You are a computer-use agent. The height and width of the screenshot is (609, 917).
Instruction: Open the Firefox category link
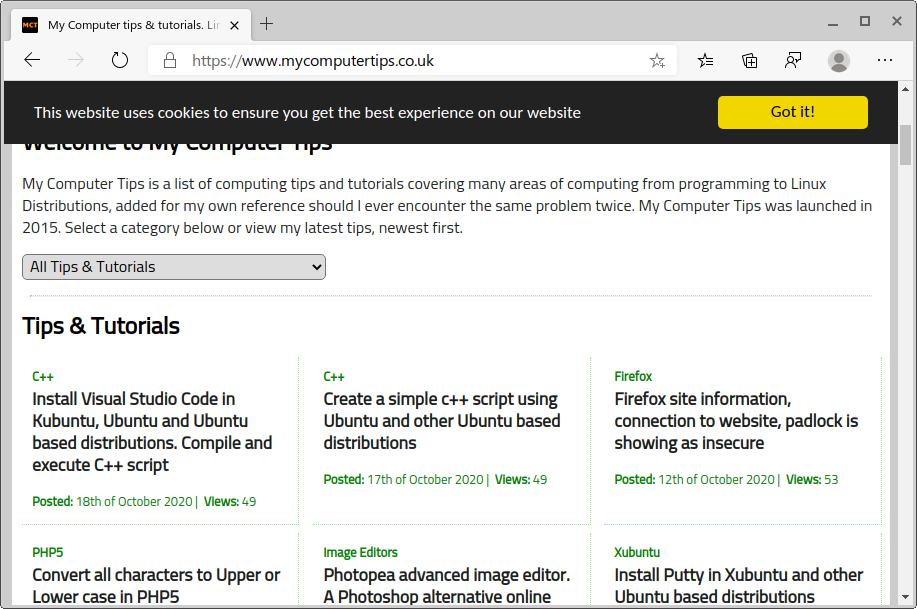click(633, 377)
